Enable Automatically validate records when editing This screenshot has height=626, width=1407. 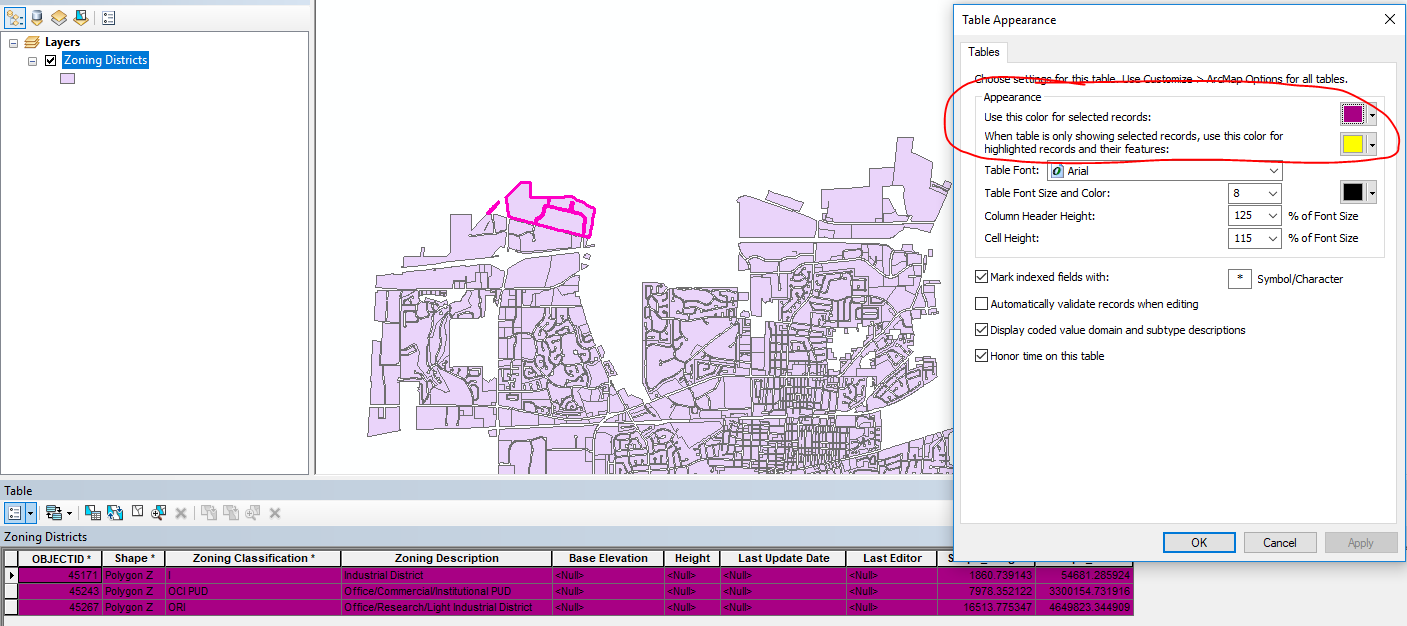click(x=981, y=303)
